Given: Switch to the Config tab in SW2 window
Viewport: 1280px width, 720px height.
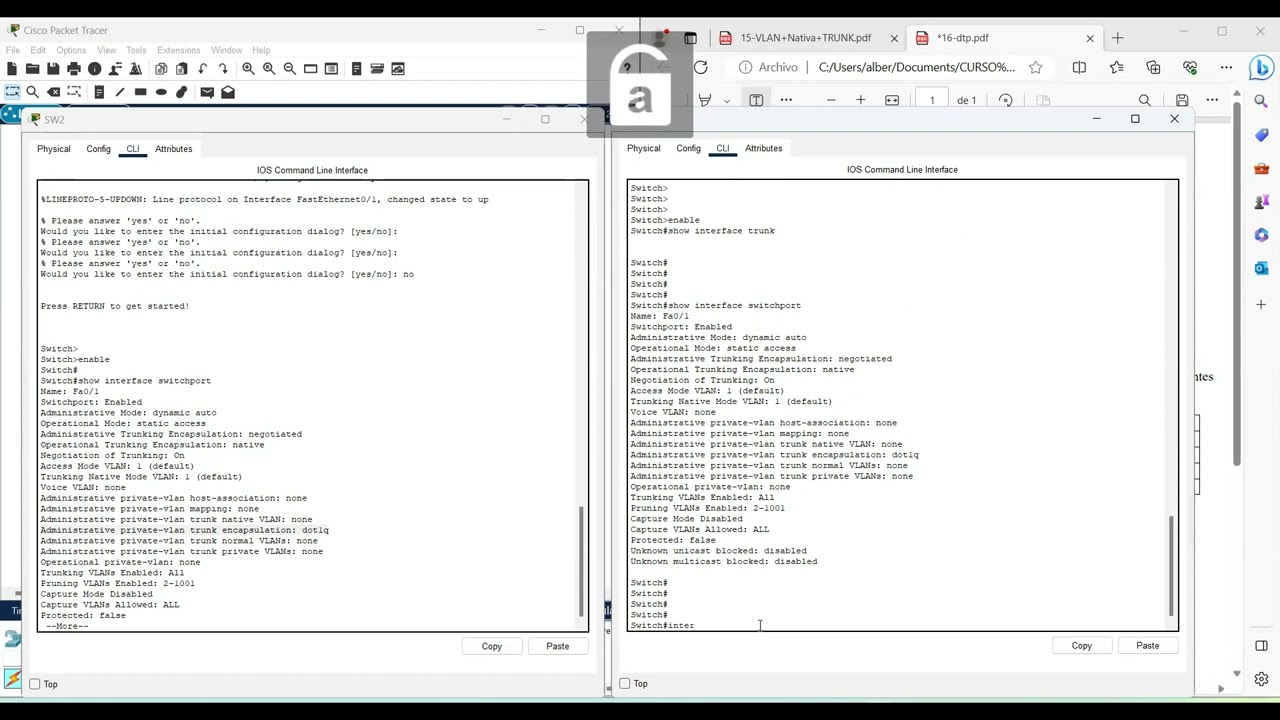Looking at the screenshot, I should coord(98,149).
